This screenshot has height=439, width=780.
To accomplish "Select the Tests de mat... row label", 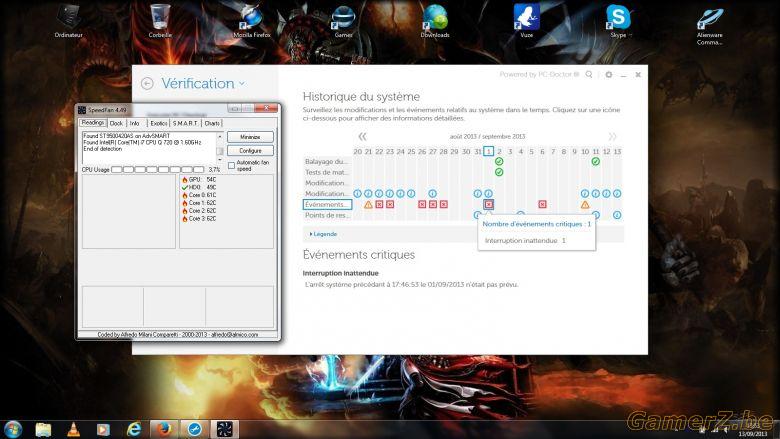I will click(x=326, y=172).
